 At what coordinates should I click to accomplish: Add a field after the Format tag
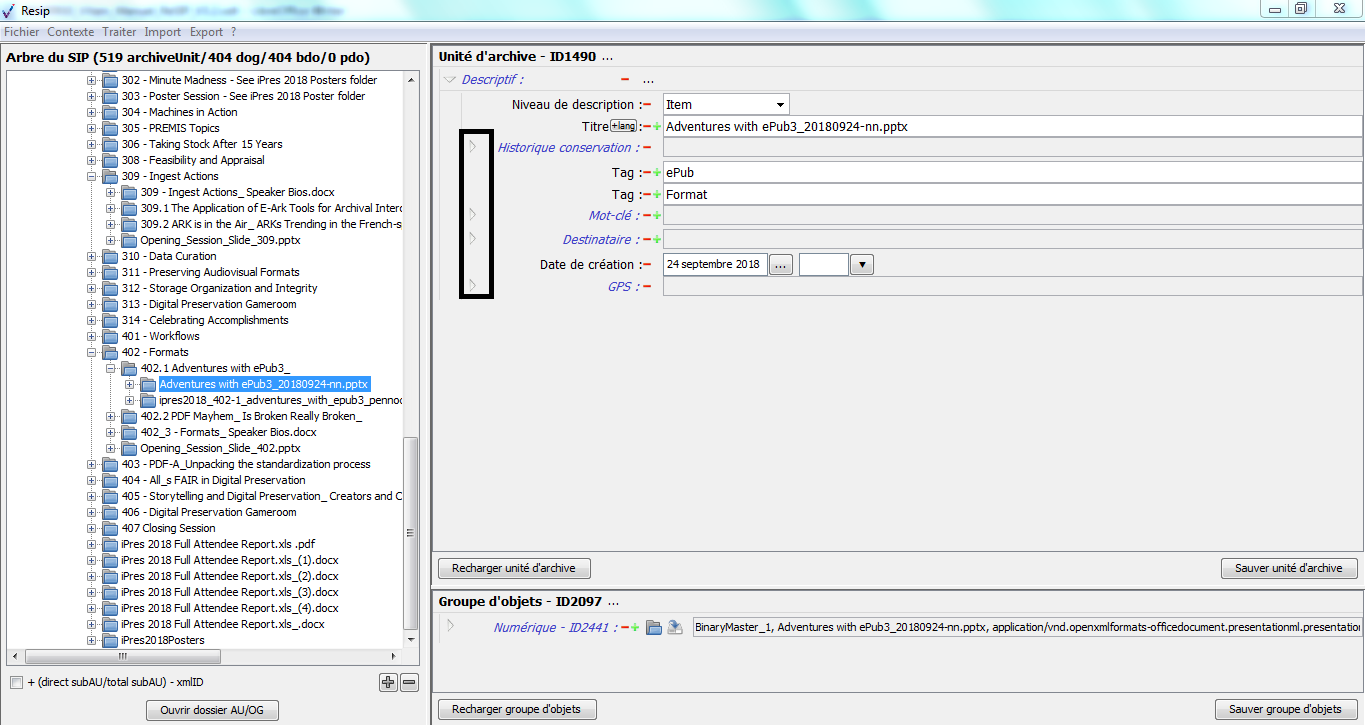pyautogui.click(x=657, y=195)
